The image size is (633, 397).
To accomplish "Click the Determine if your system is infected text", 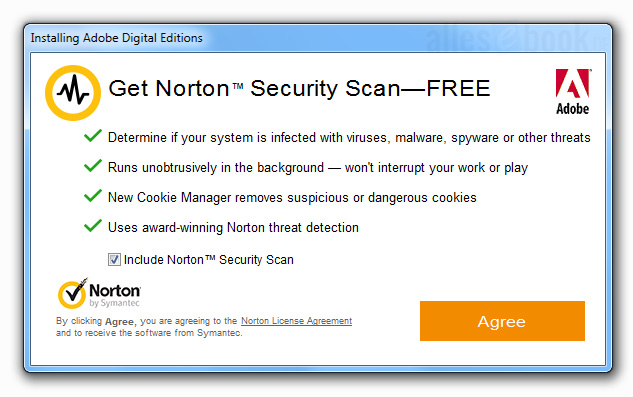I will pos(349,138).
